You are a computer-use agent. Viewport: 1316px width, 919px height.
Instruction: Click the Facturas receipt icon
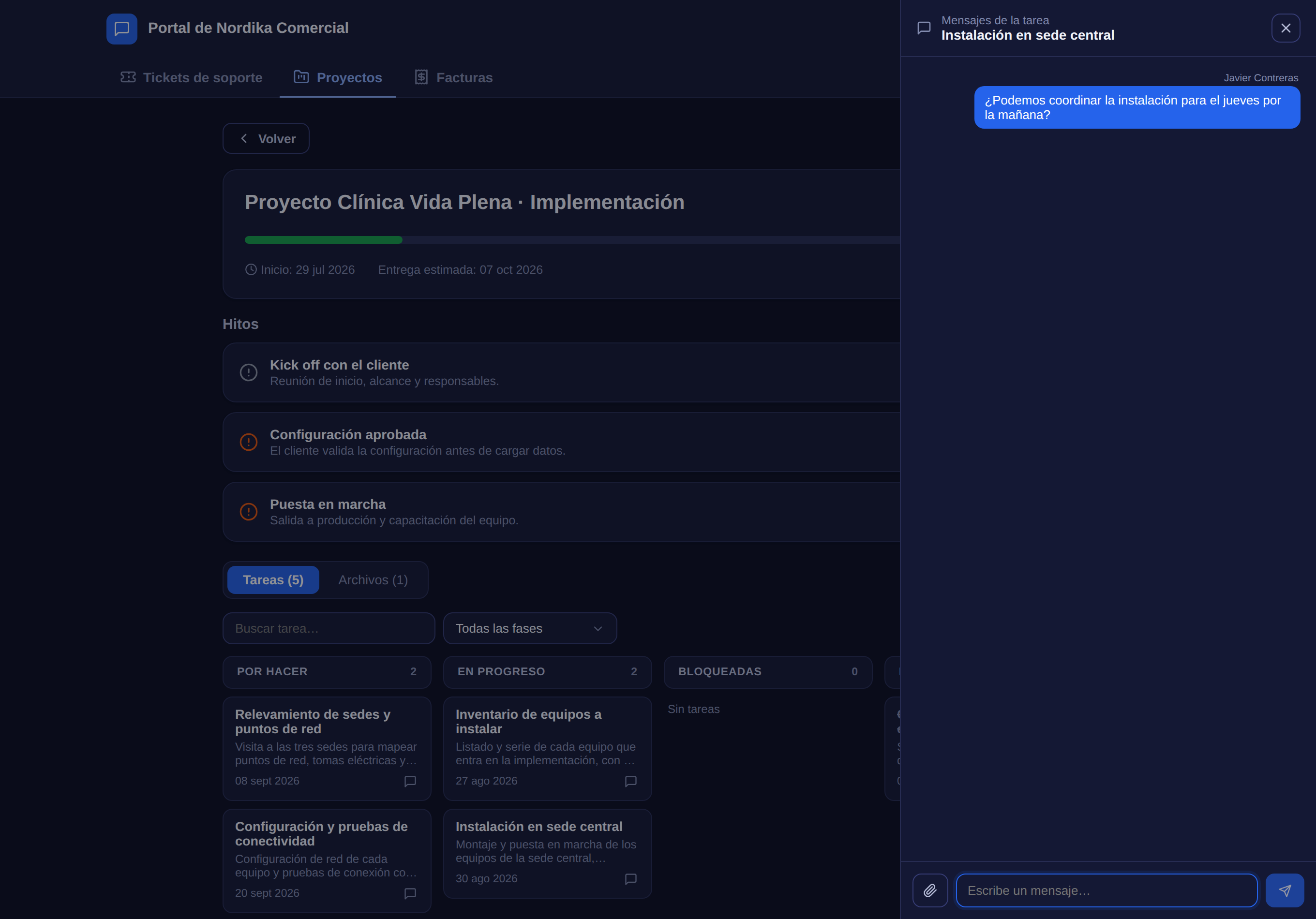[x=421, y=77]
